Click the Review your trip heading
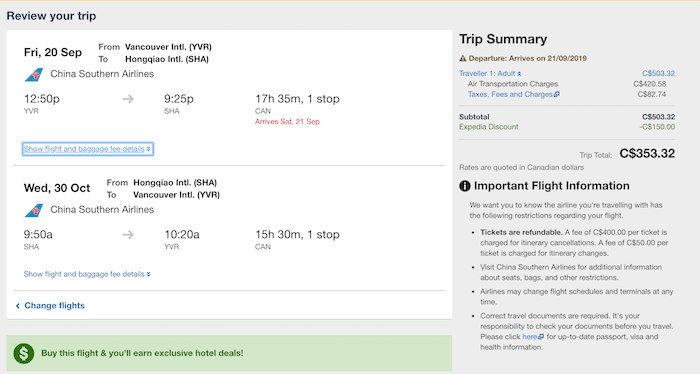Screen dimensions: 700x374 coord(51,16)
